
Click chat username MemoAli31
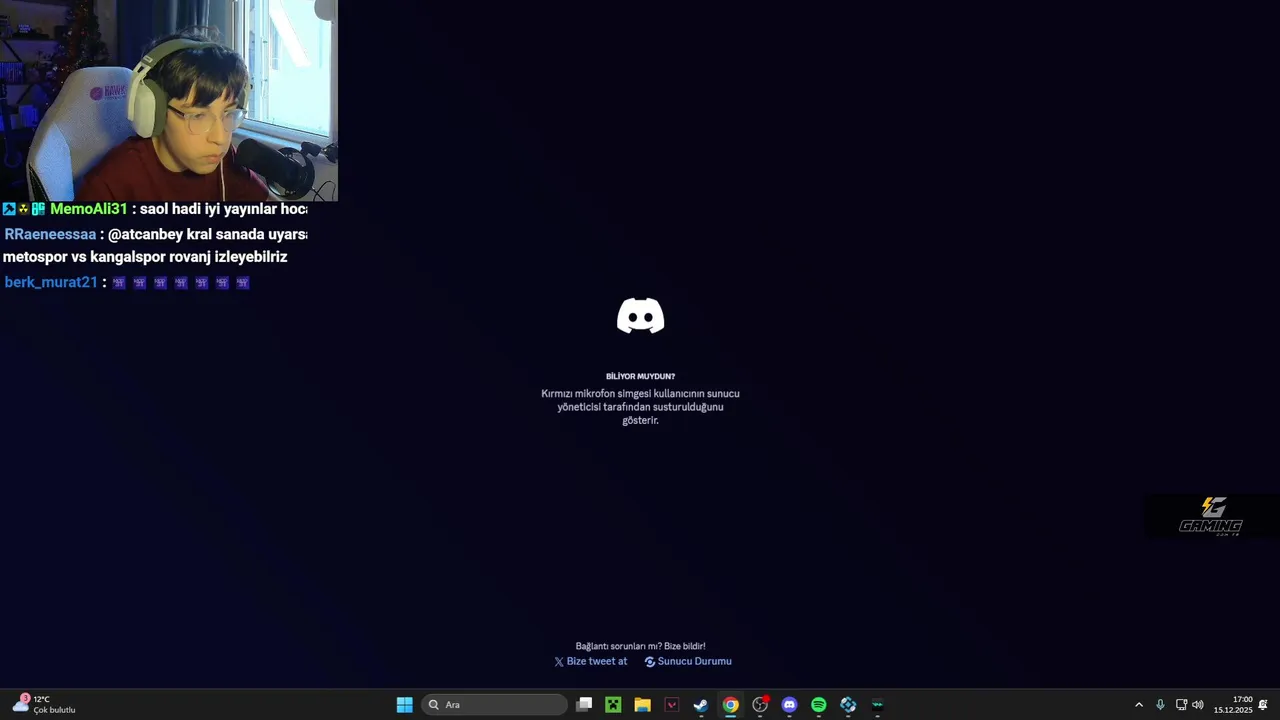click(89, 209)
